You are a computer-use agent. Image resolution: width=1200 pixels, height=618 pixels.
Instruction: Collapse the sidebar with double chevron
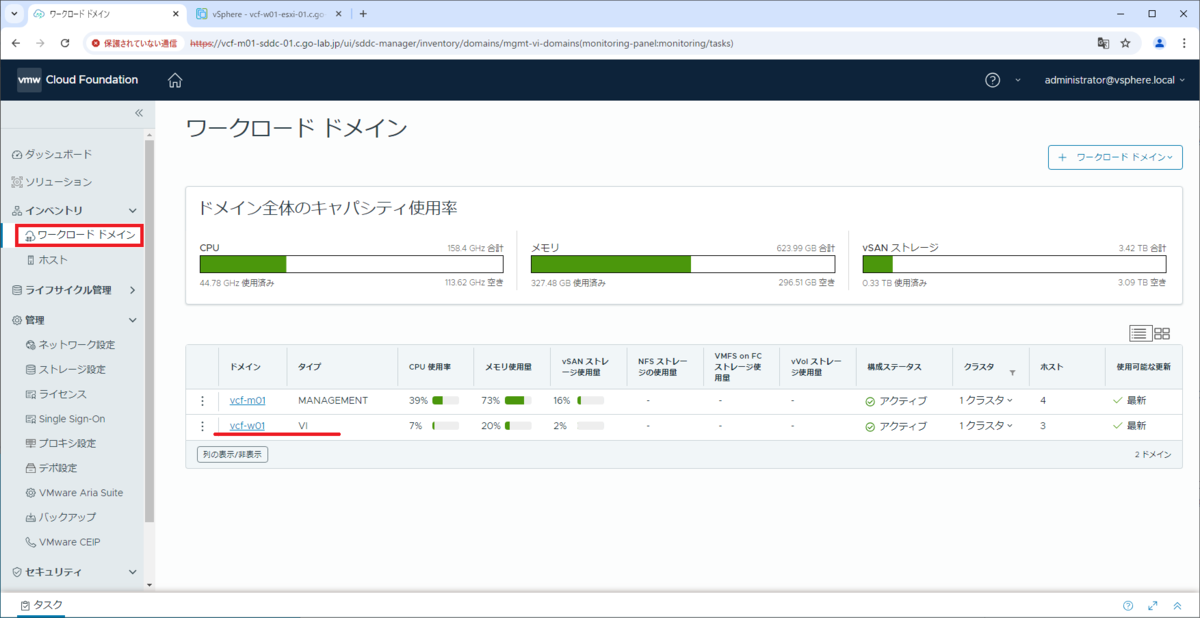tap(139, 113)
